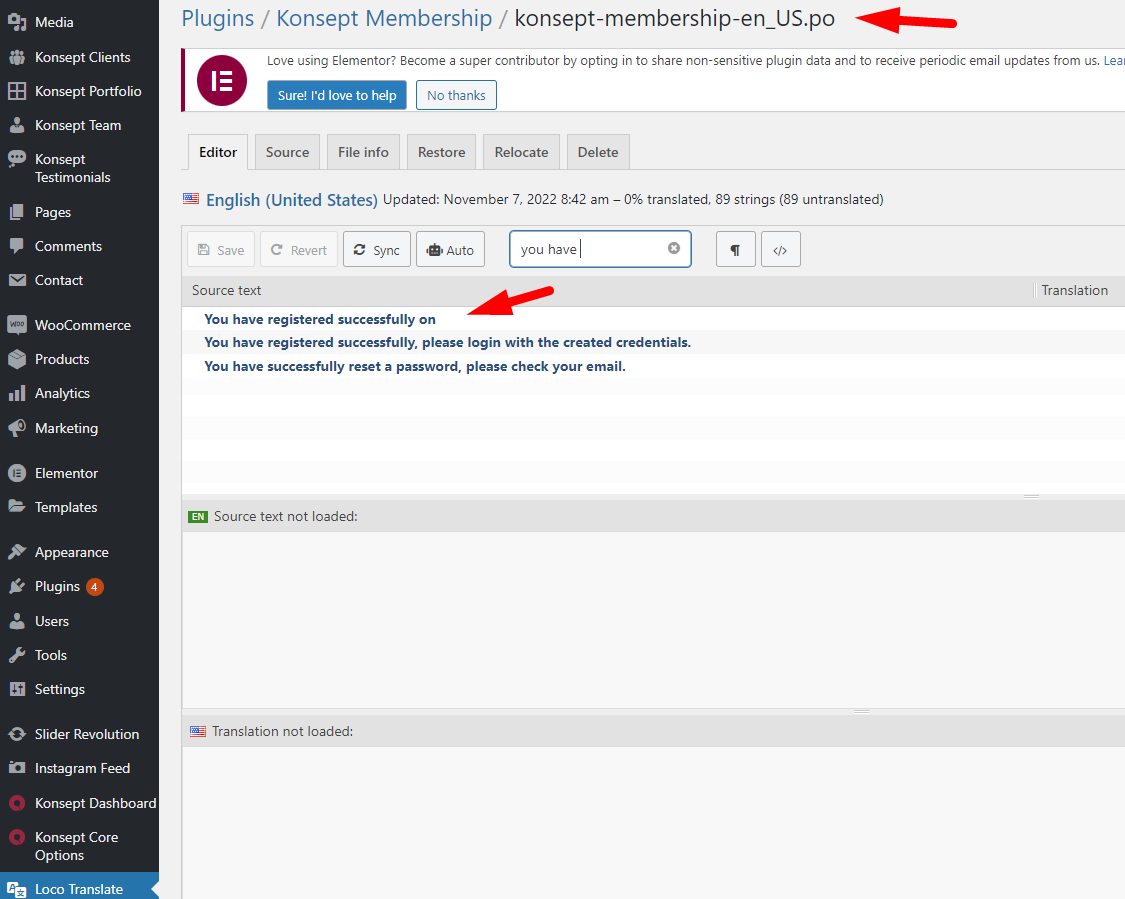1125x899 pixels.
Task: Clear the filter search field
Action: pos(674,248)
